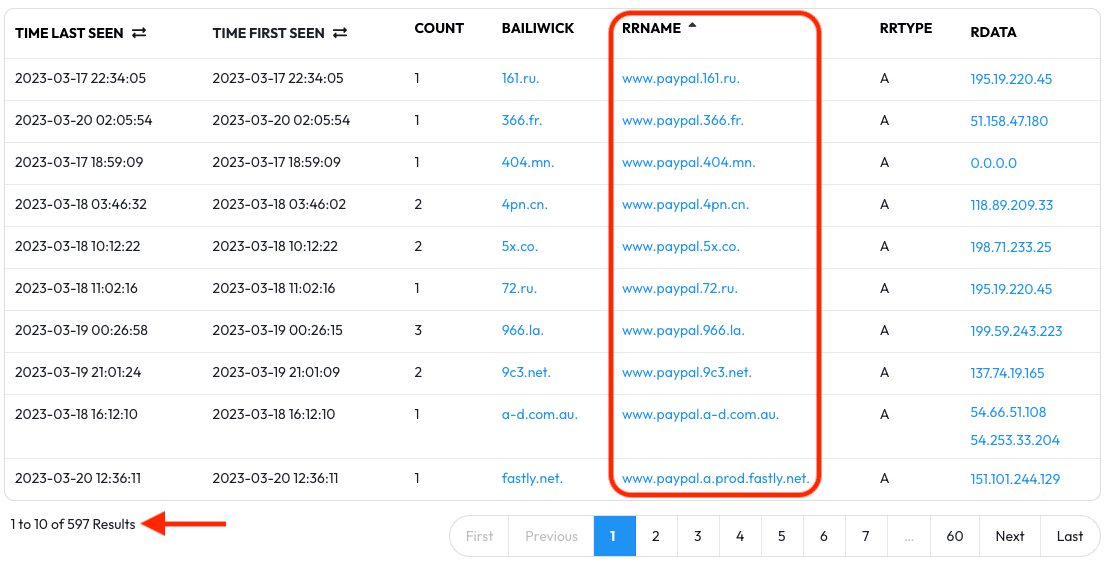Follow the 195.19.220.45 link in 161.ru row

(x=1011, y=79)
